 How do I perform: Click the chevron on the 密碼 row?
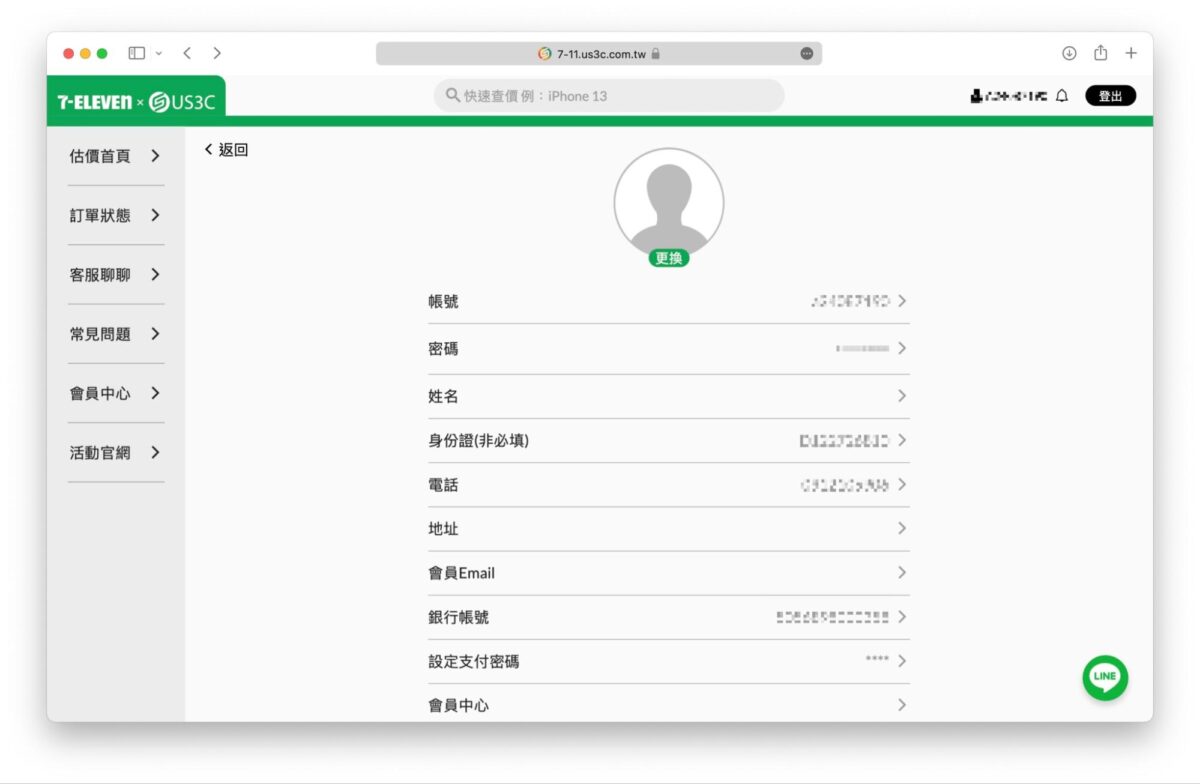click(x=902, y=349)
